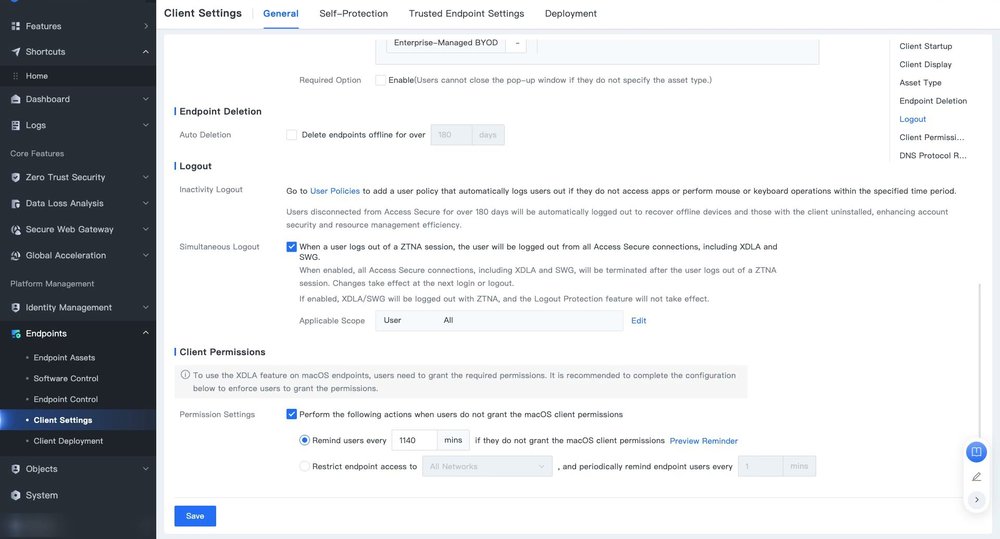Viewport: 1000px width, 539px height.
Task: Open Endpoint Assets in sidebar
Action: click(x=64, y=358)
